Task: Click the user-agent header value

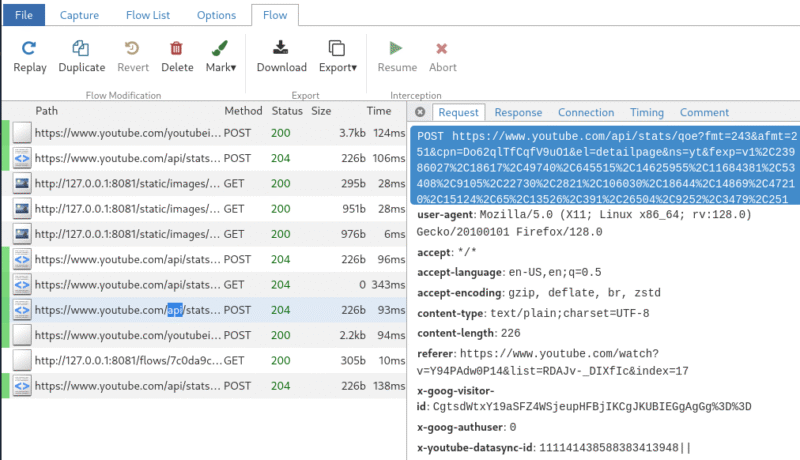Action: click(x=584, y=223)
